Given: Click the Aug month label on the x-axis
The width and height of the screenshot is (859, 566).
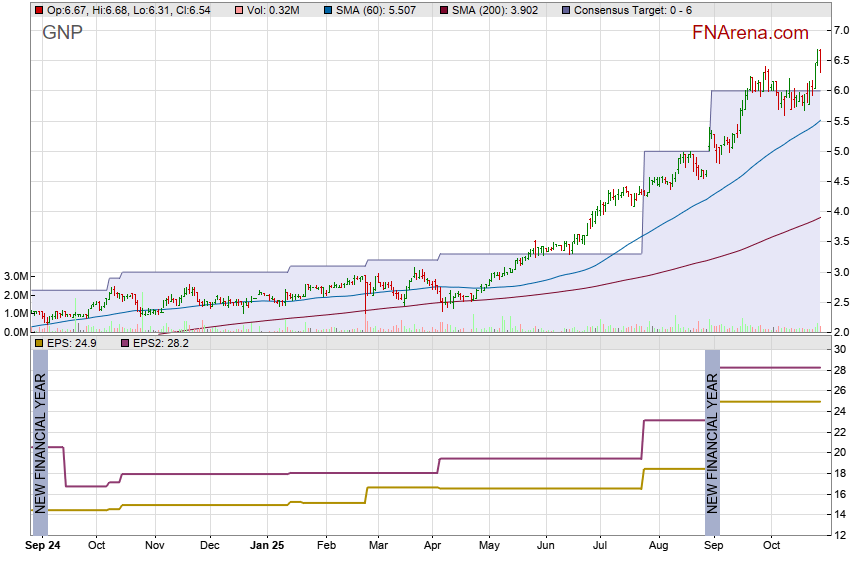Looking at the screenshot, I should coord(658,547).
